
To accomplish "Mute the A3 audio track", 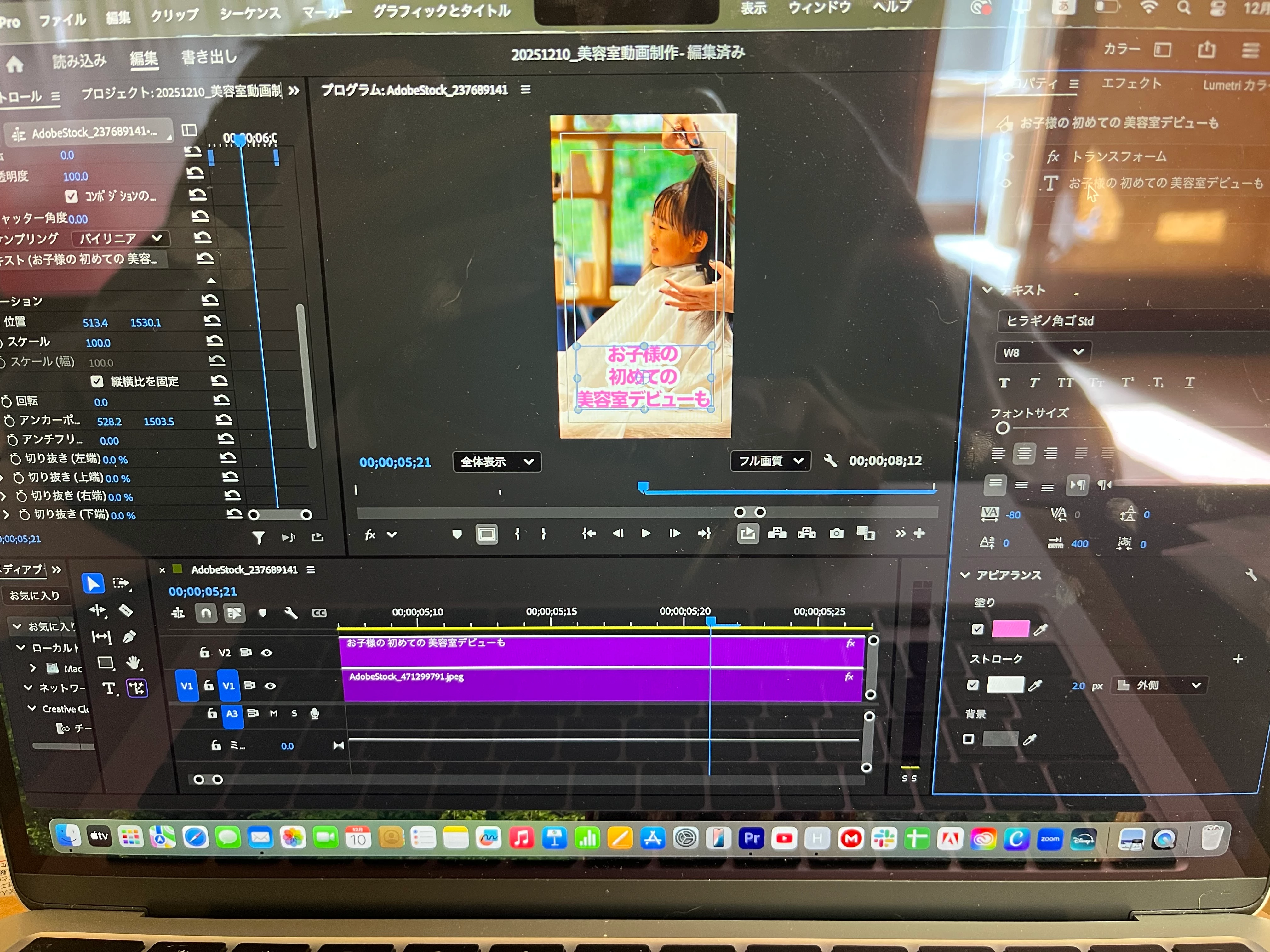I will point(274,713).
